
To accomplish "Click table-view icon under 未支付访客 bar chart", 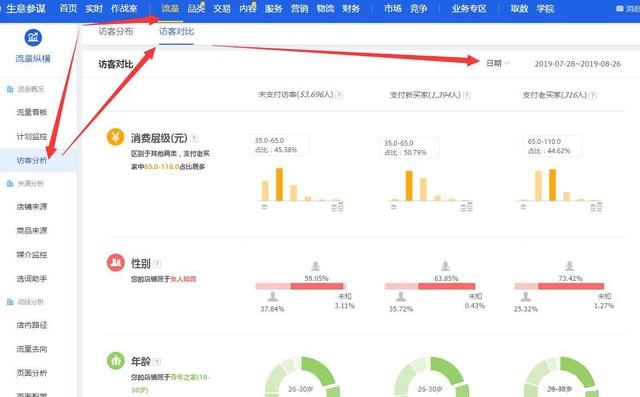I will tap(338, 207).
